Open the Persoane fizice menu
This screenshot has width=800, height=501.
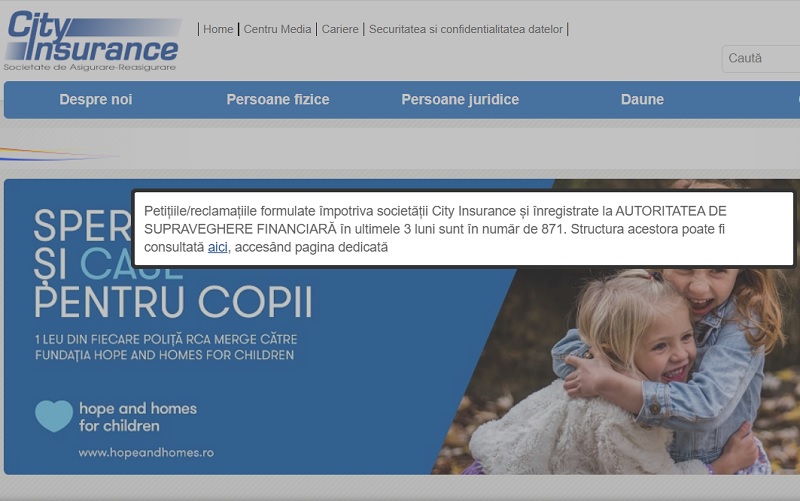(278, 99)
